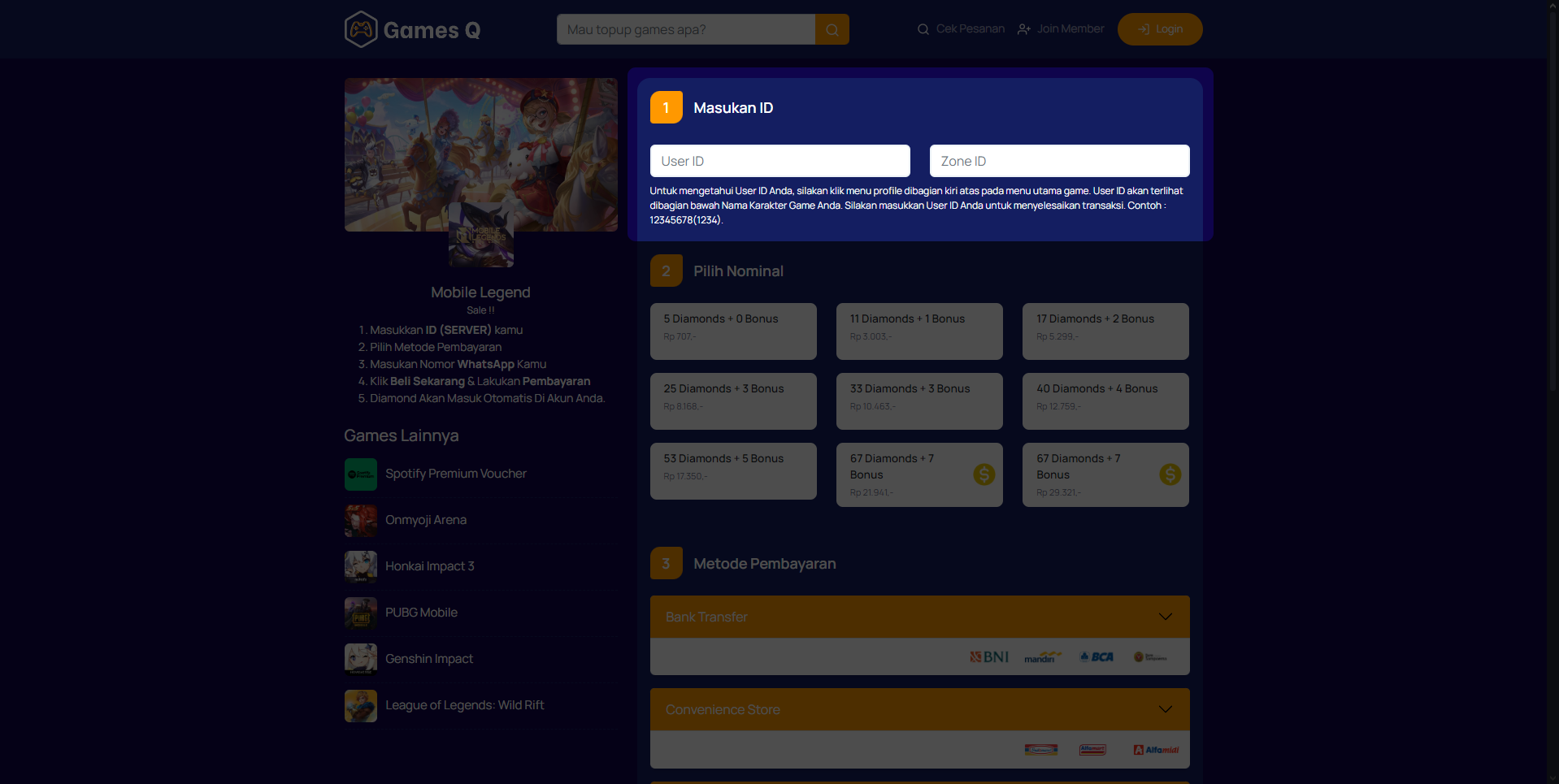
Task: Click the Alfamidi store logo
Action: coord(1157,750)
